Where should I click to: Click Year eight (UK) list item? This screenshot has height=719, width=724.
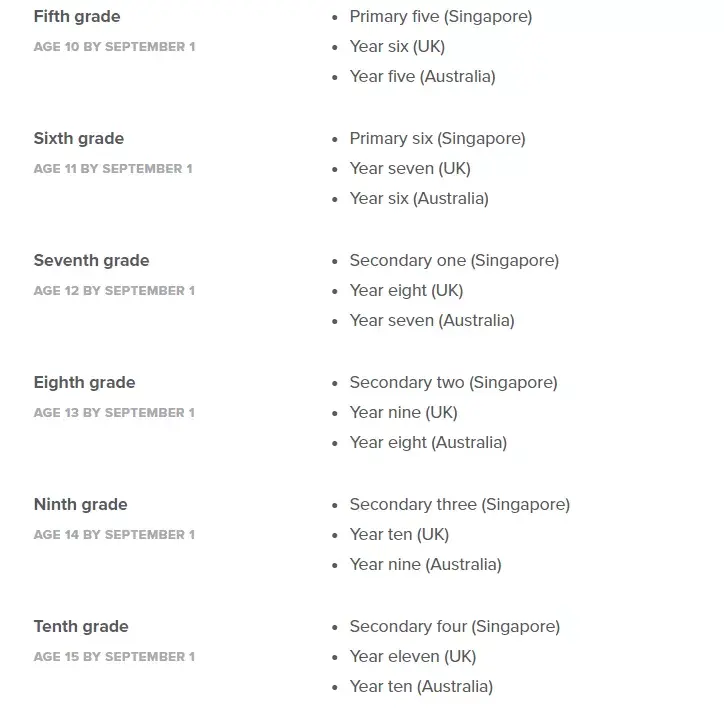(x=406, y=290)
